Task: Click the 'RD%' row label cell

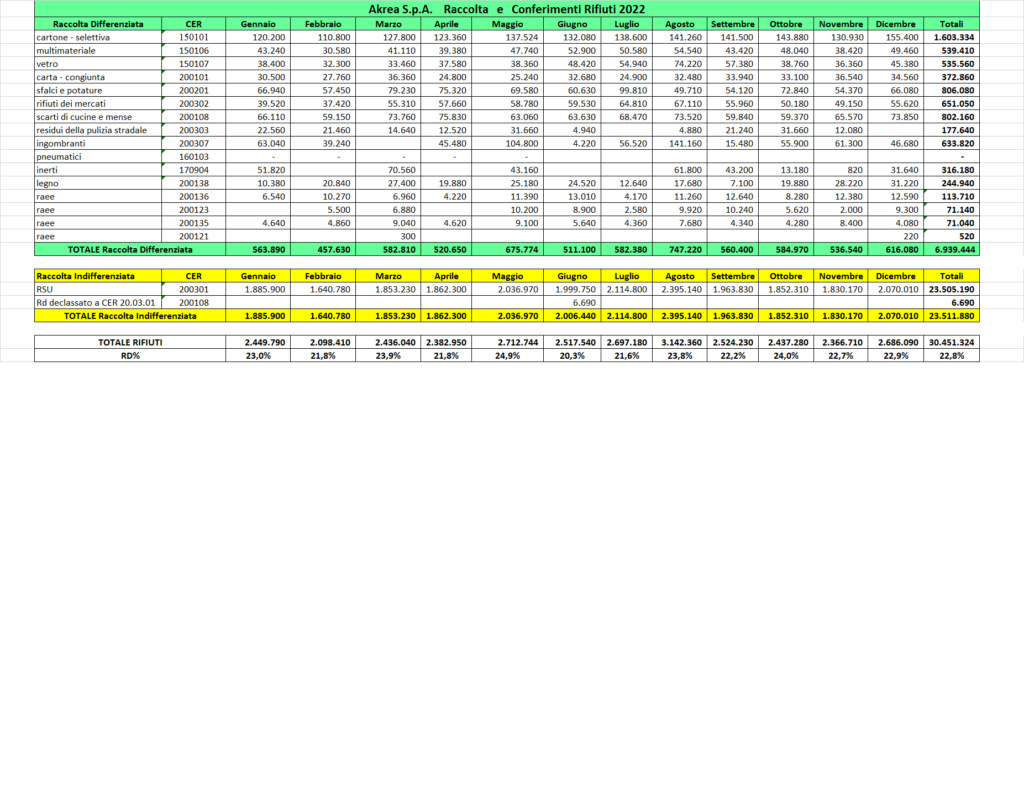Action: (x=130, y=355)
